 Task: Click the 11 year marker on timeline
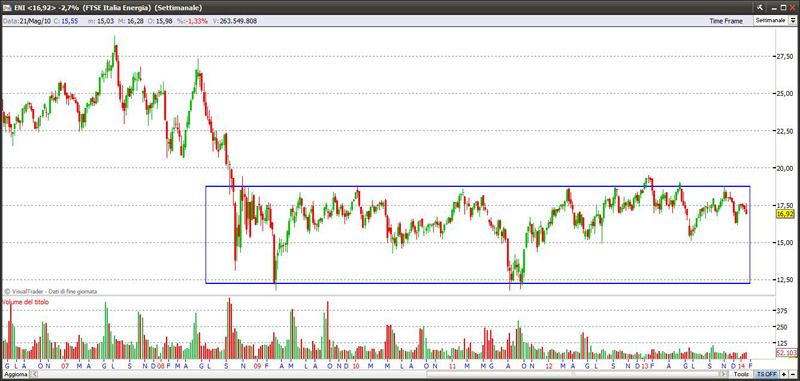pyautogui.click(x=452, y=366)
